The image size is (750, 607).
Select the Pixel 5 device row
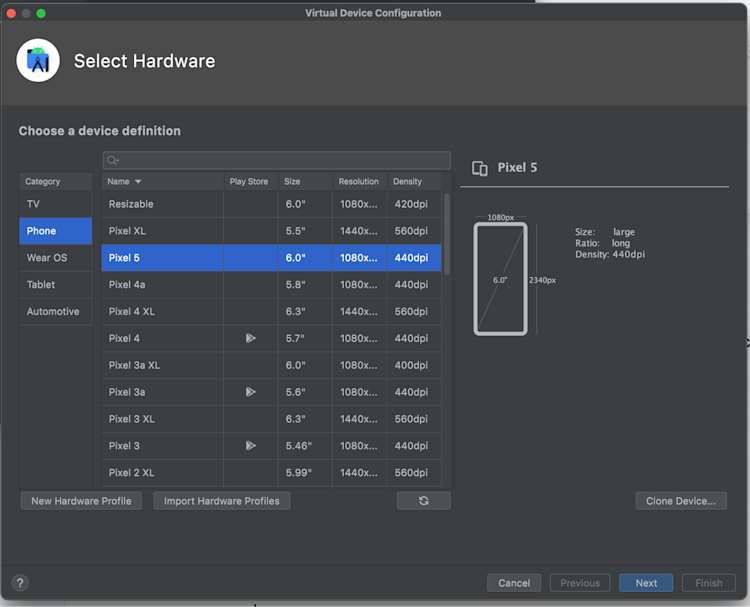coord(271,258)
